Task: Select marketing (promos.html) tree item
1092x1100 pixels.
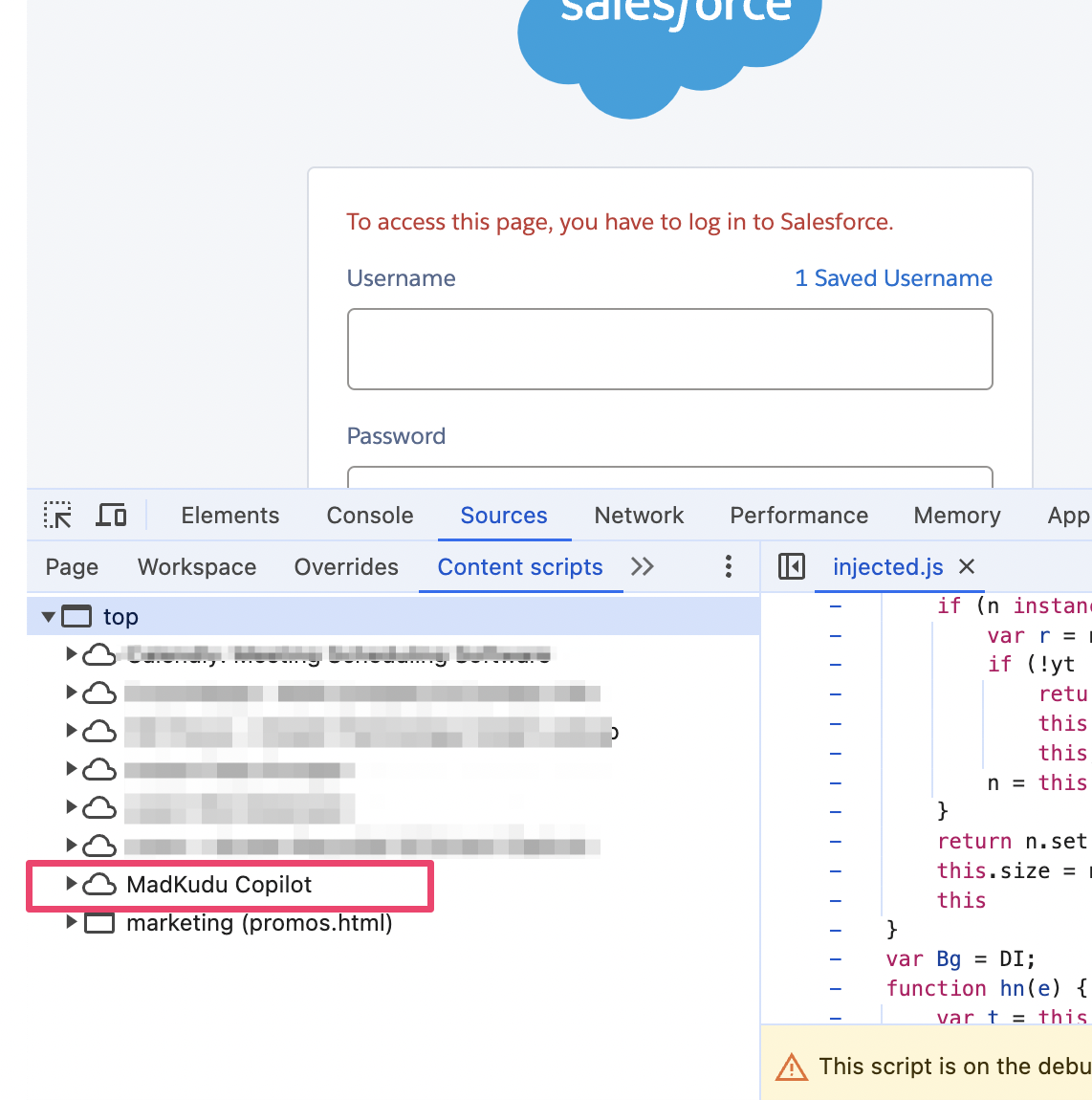Action: point(259,922)
